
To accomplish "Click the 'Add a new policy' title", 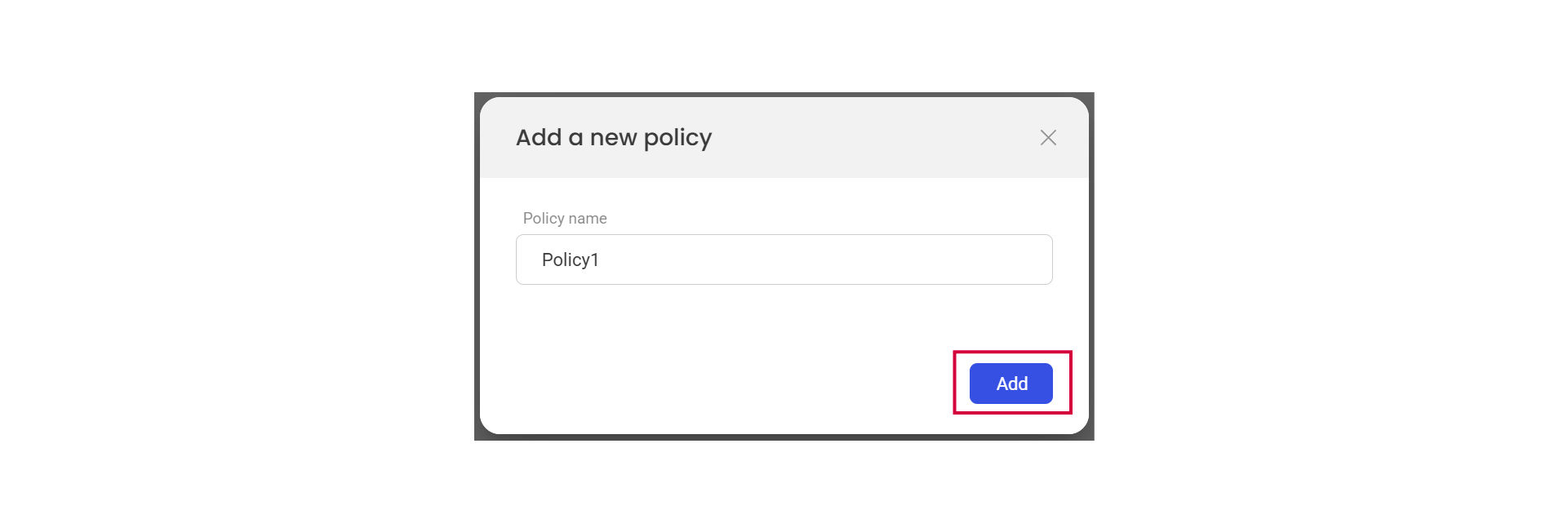I will (613, 137).
